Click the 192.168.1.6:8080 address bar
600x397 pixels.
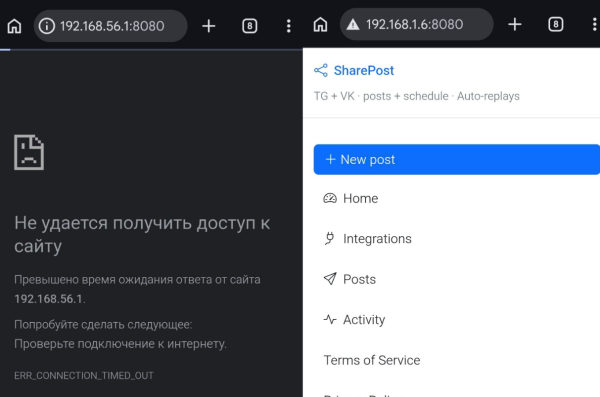416,25
